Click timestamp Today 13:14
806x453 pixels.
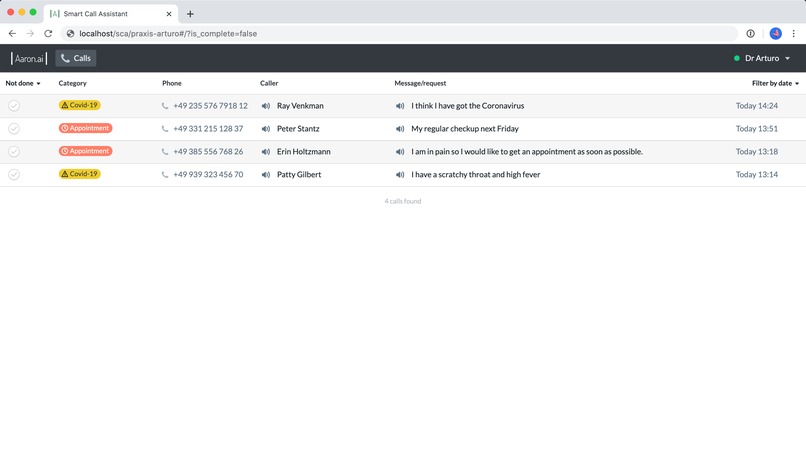point(757,175)
